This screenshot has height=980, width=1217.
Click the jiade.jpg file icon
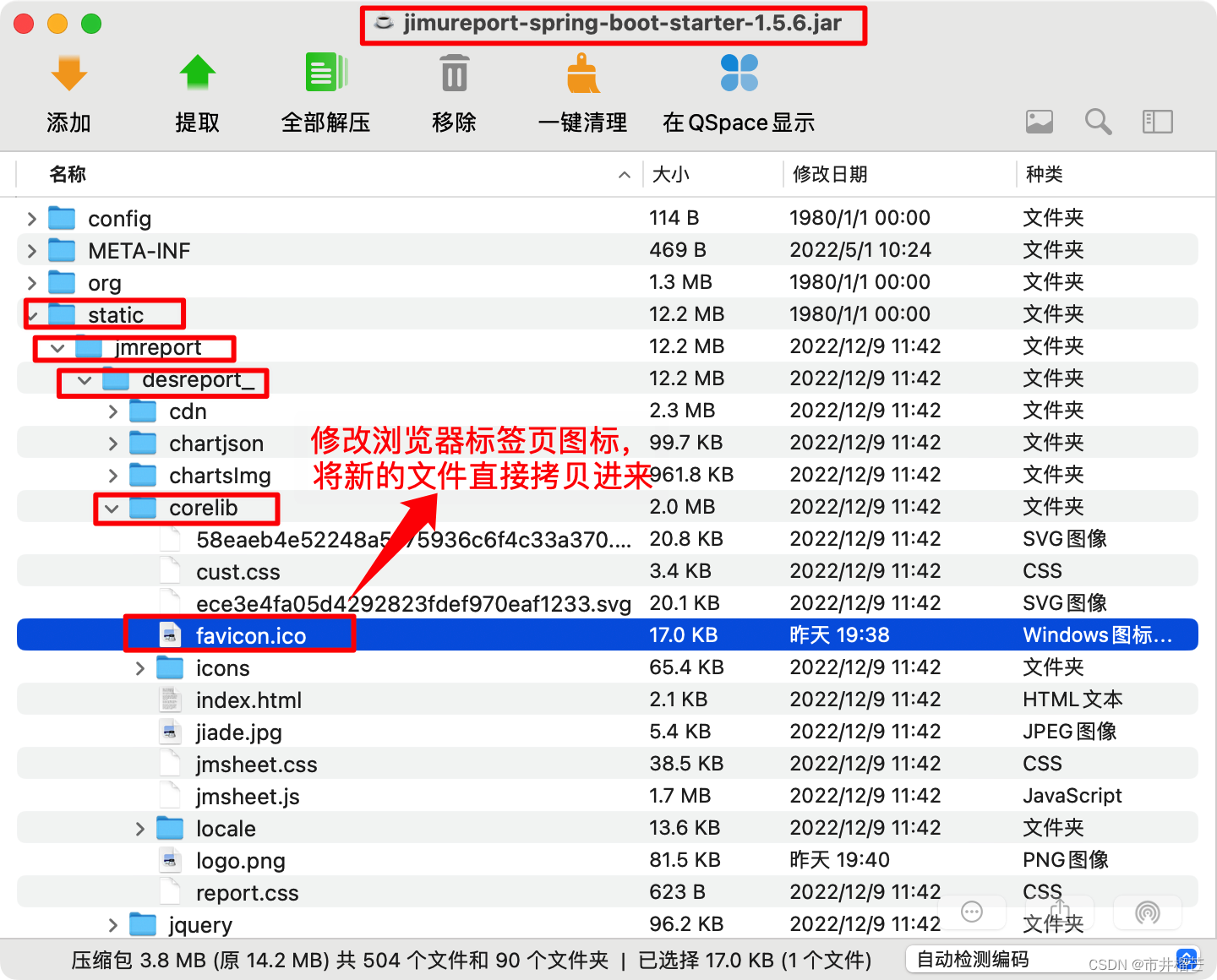point(170,732)
